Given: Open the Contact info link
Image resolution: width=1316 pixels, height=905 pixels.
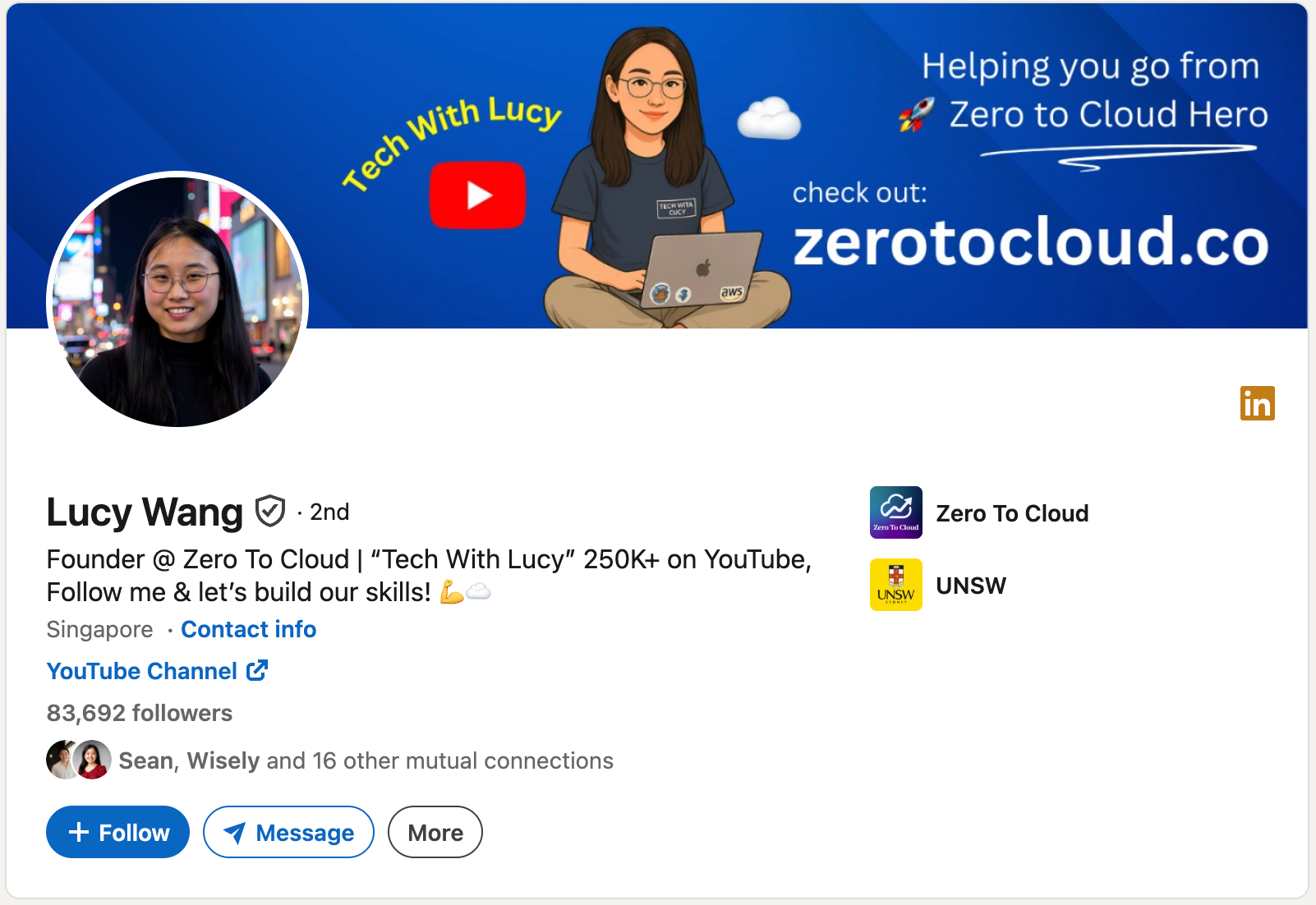Looking at the screenshot, I should click(x=248, y=629).
